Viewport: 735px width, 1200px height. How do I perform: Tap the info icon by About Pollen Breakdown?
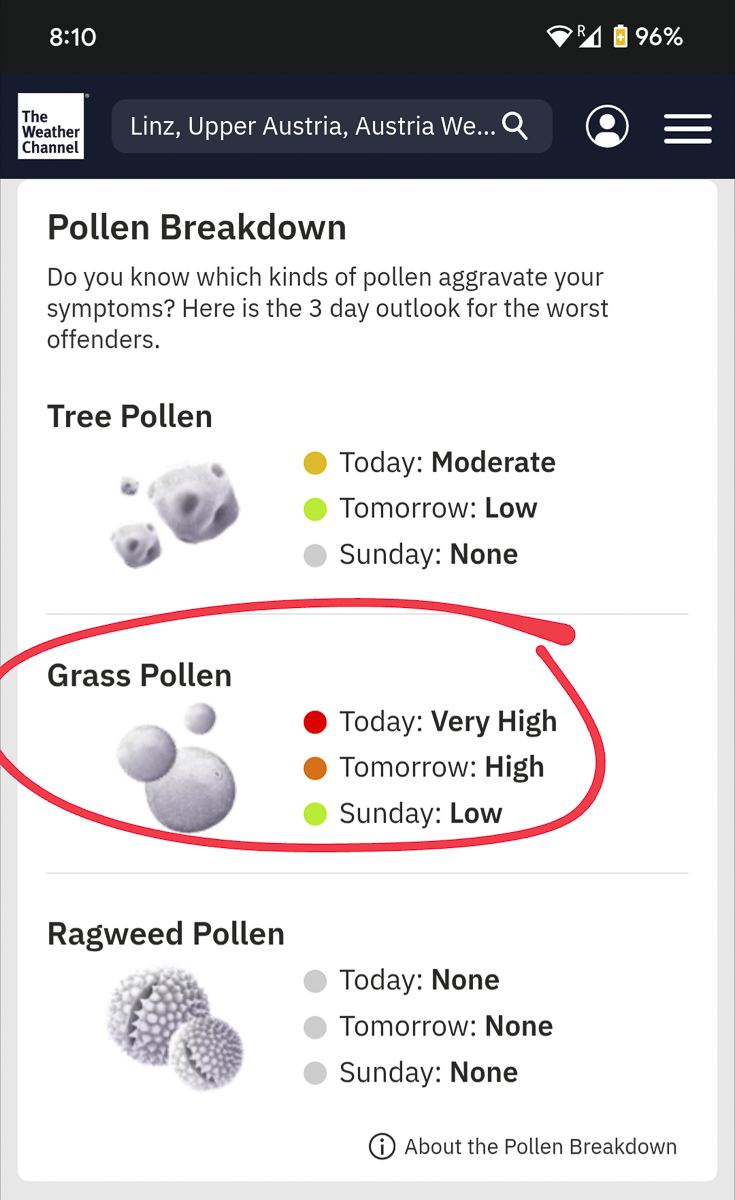click(382, 1146)
